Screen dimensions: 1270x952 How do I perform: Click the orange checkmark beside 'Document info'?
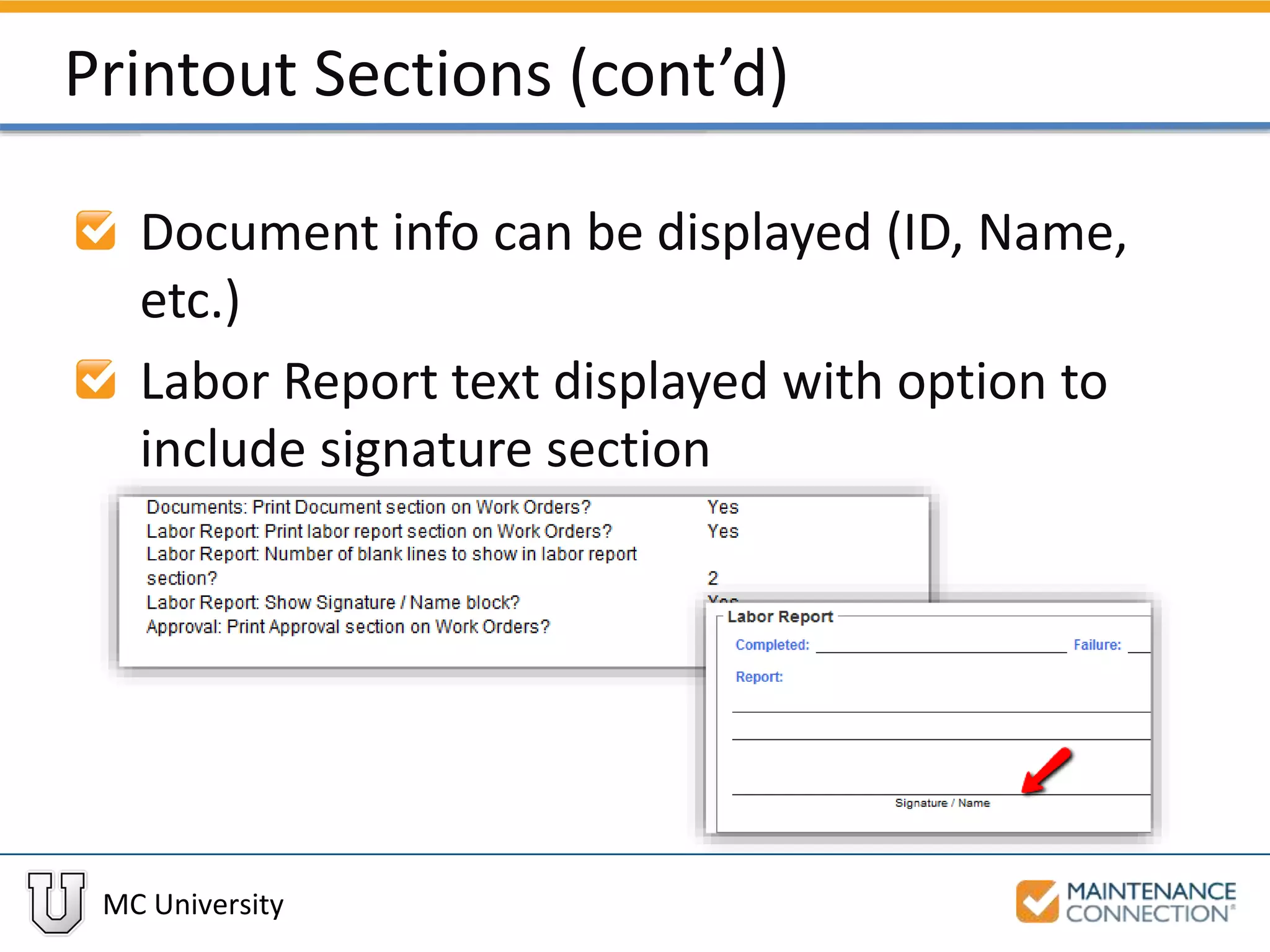tap(95, 230)
